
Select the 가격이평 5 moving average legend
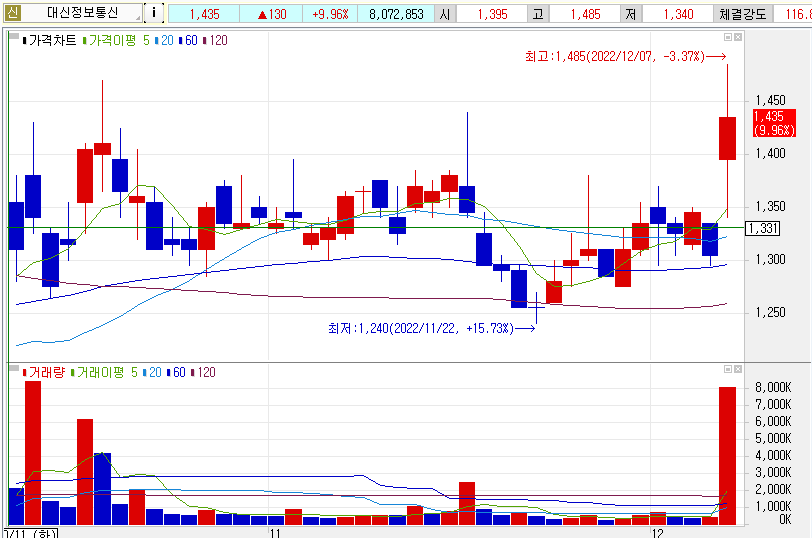point(116,40)
